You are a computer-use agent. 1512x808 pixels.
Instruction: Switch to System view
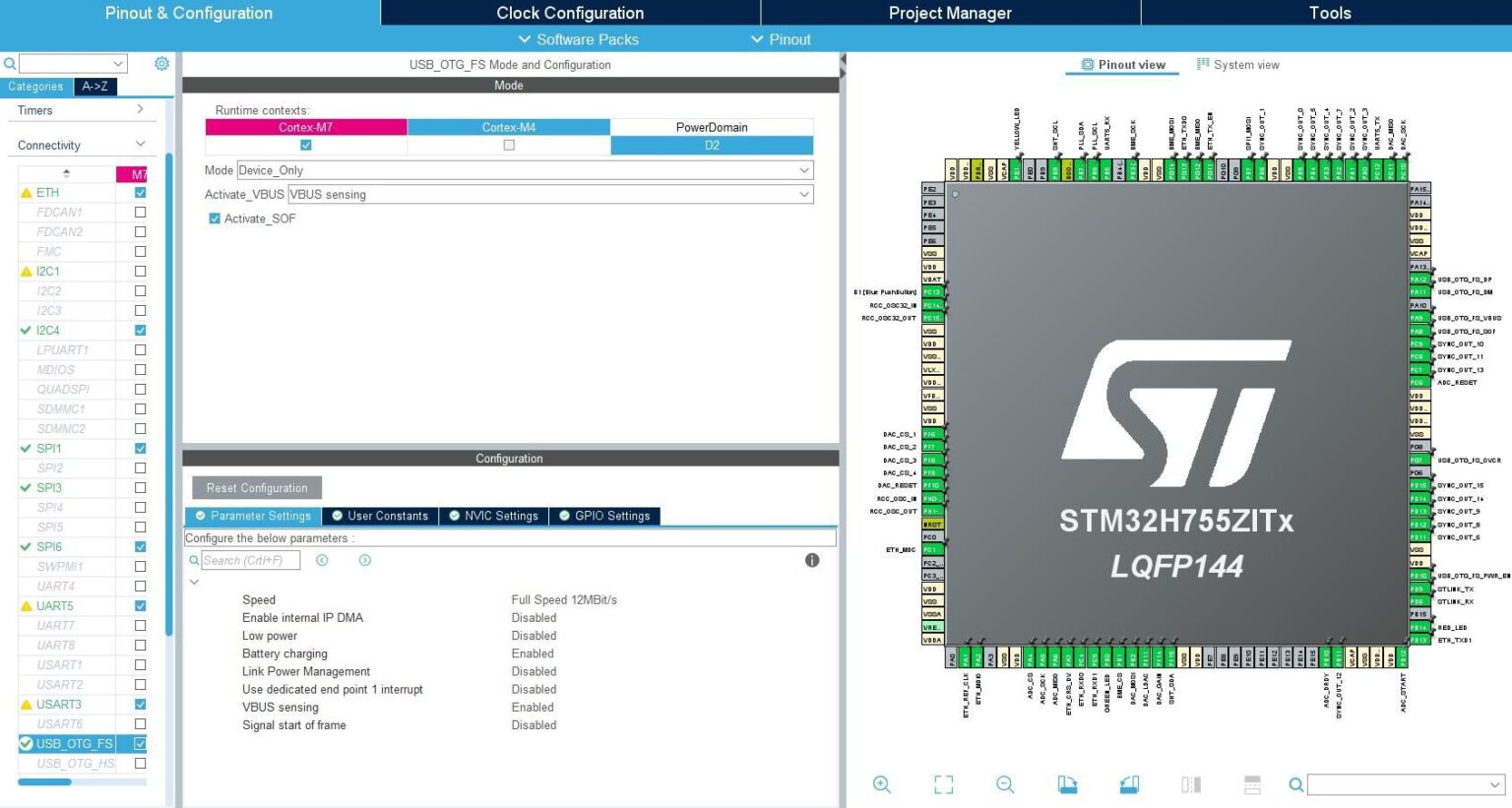(1237, 65)
